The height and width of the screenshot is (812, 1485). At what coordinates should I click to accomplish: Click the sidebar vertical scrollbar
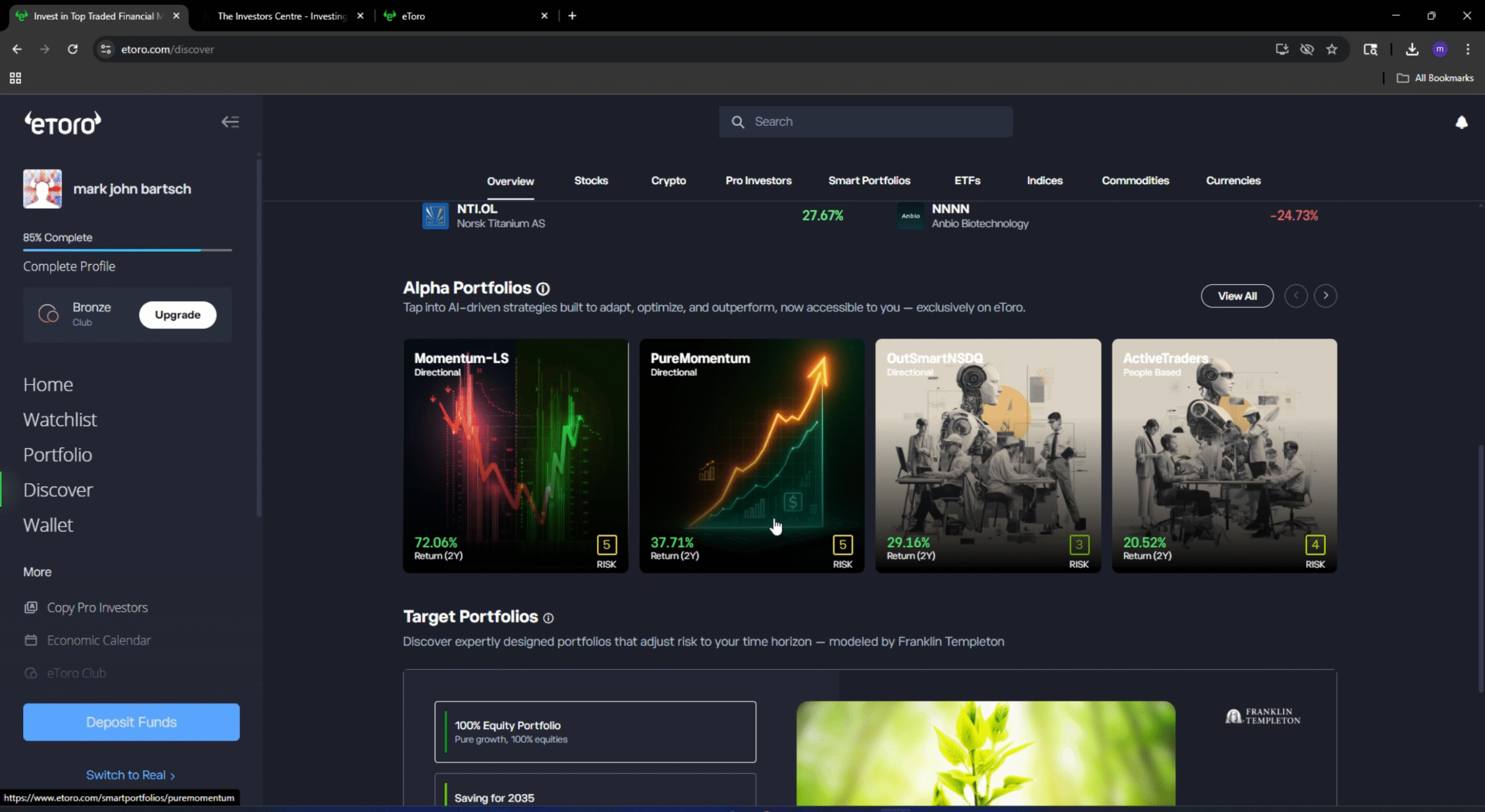pyautogui.click(x=259, y=336)
